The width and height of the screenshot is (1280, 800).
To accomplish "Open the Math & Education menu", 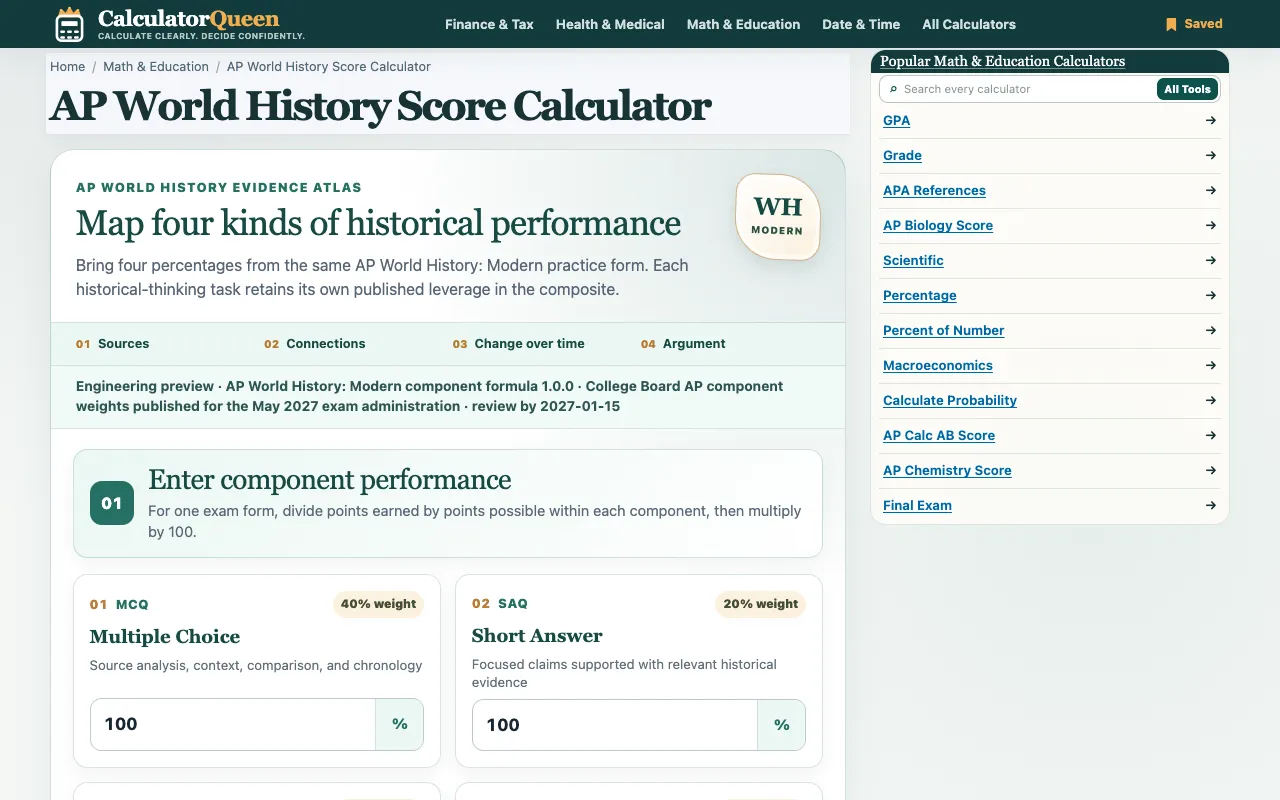I will click(x=743, y=24).
